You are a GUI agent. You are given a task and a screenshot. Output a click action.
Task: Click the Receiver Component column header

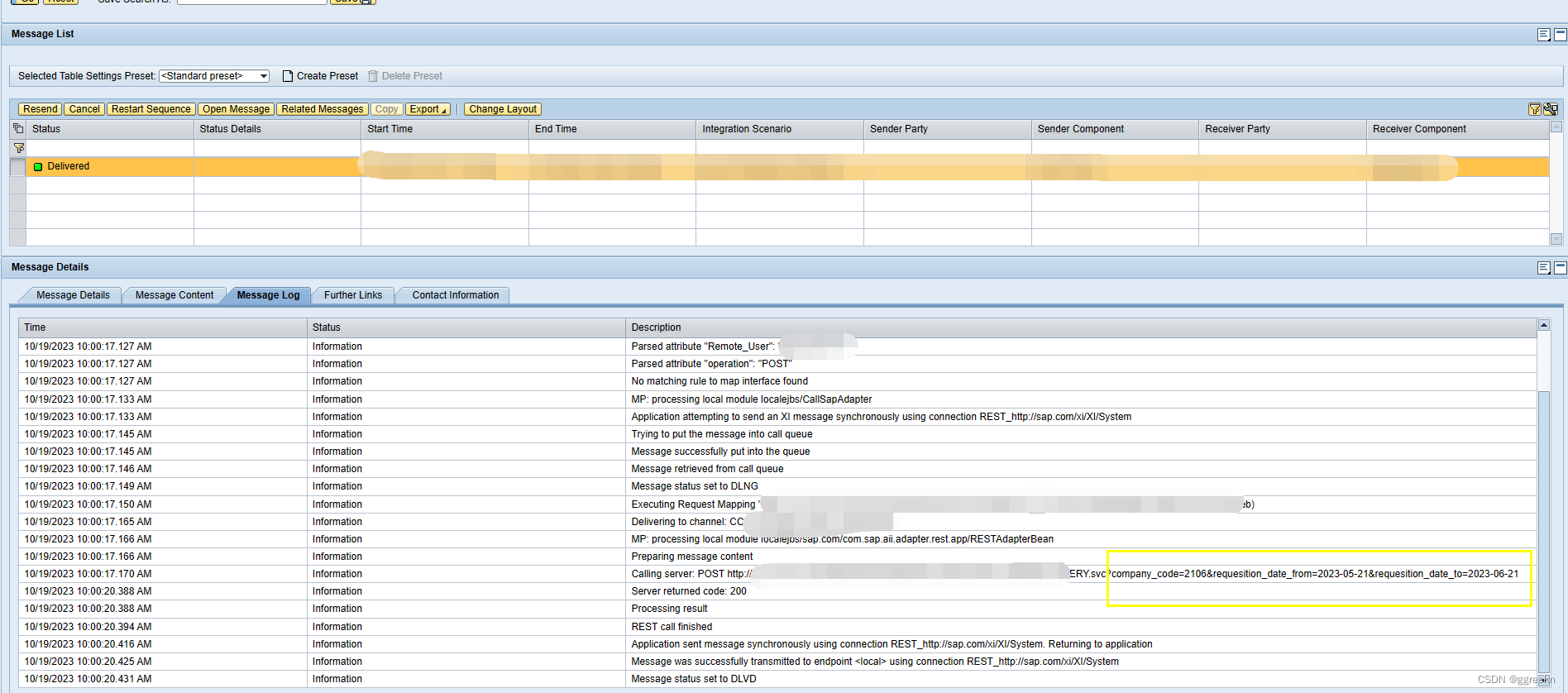point(1457,129)
